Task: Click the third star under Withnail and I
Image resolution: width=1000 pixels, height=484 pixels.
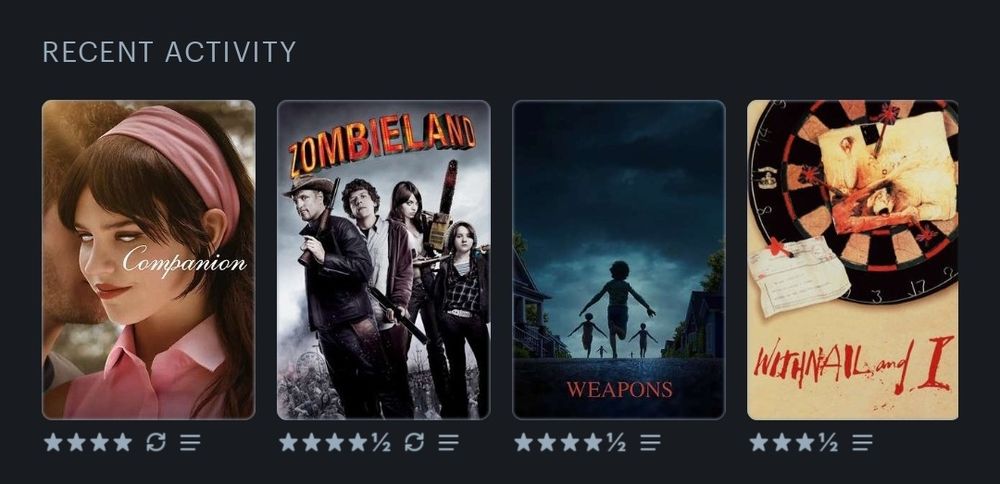Action: point(805,442)
